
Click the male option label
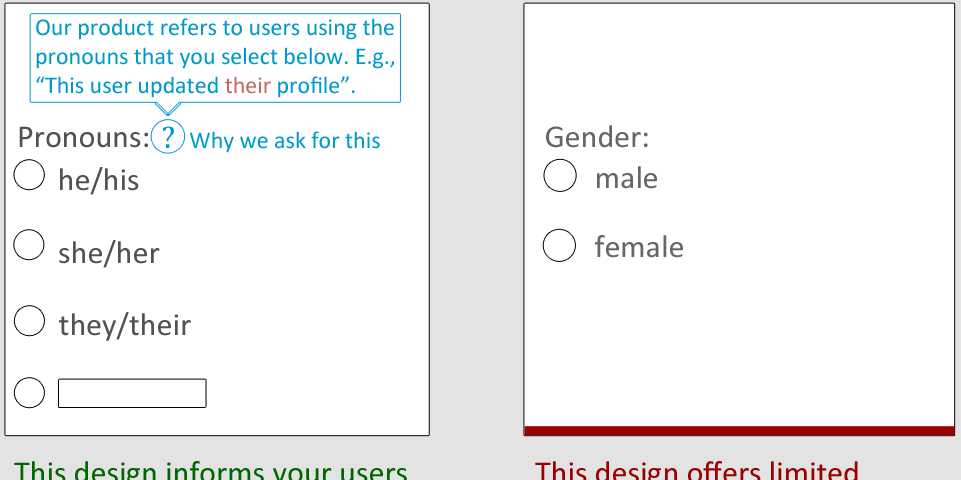[x=626, y=178]
